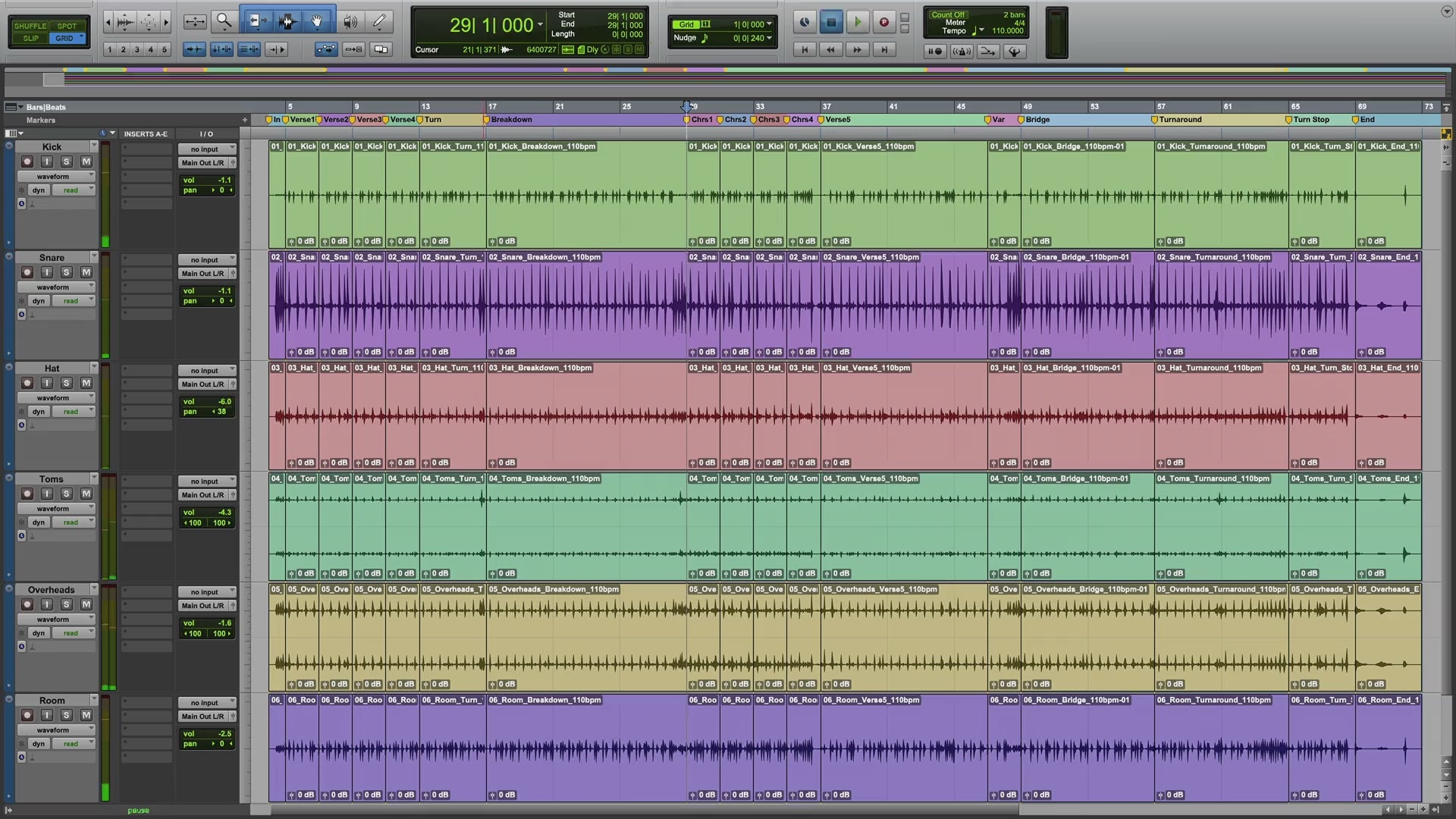
Task: Return to session start
Action: pos(805,49)
